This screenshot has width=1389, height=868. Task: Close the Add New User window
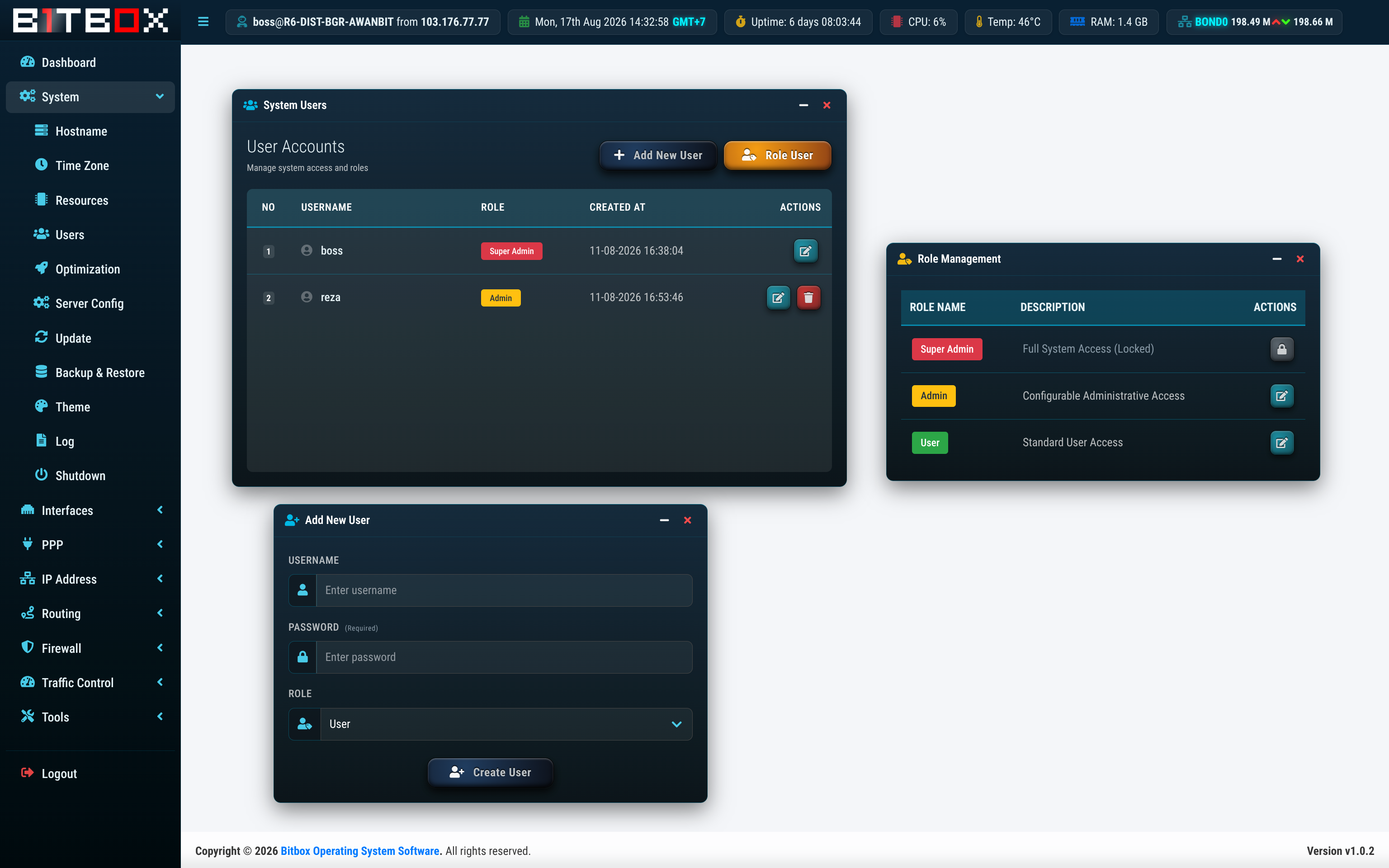point(687,520)
